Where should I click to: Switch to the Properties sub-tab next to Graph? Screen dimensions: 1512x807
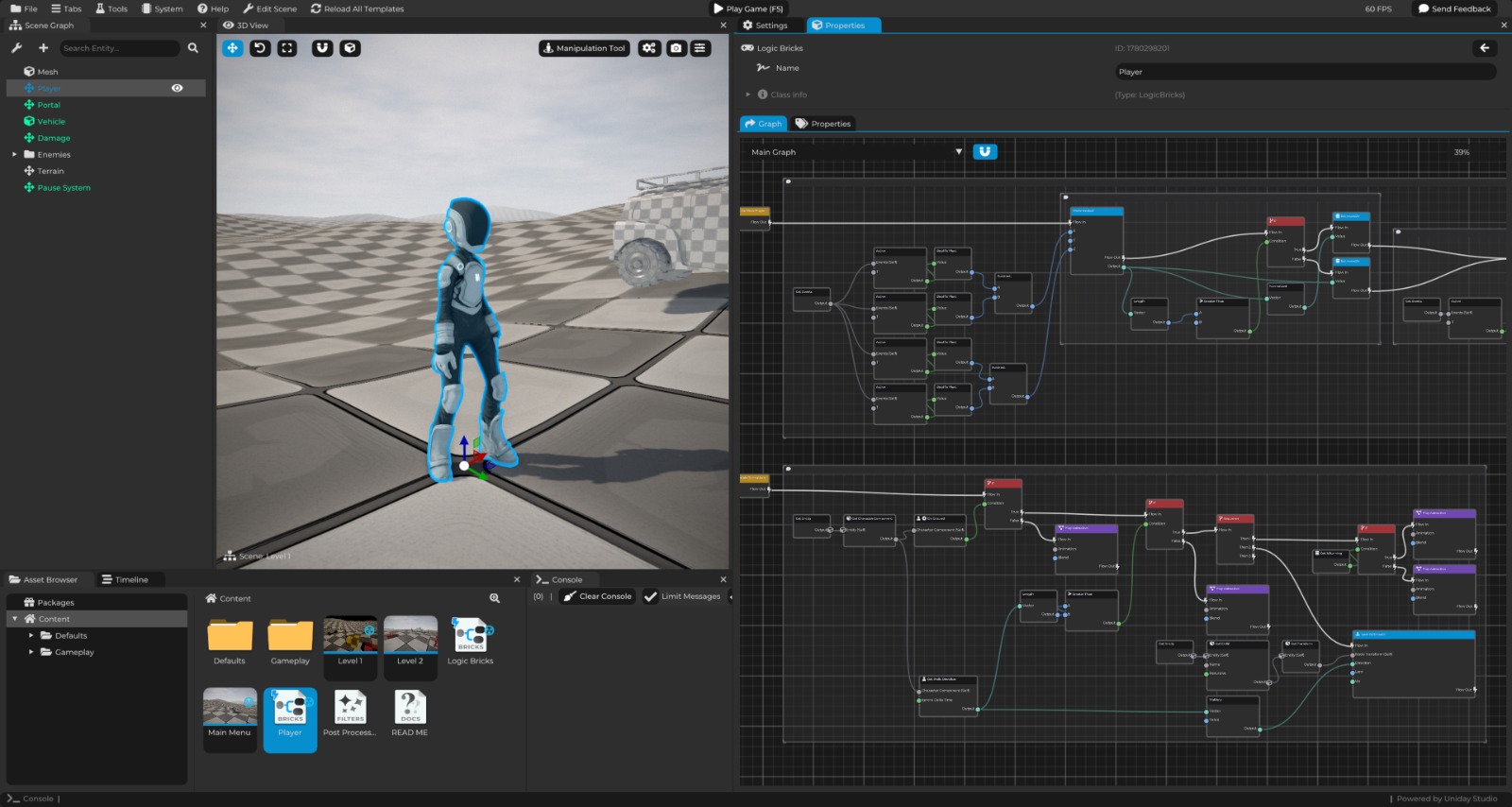click(x=823, y=124)
